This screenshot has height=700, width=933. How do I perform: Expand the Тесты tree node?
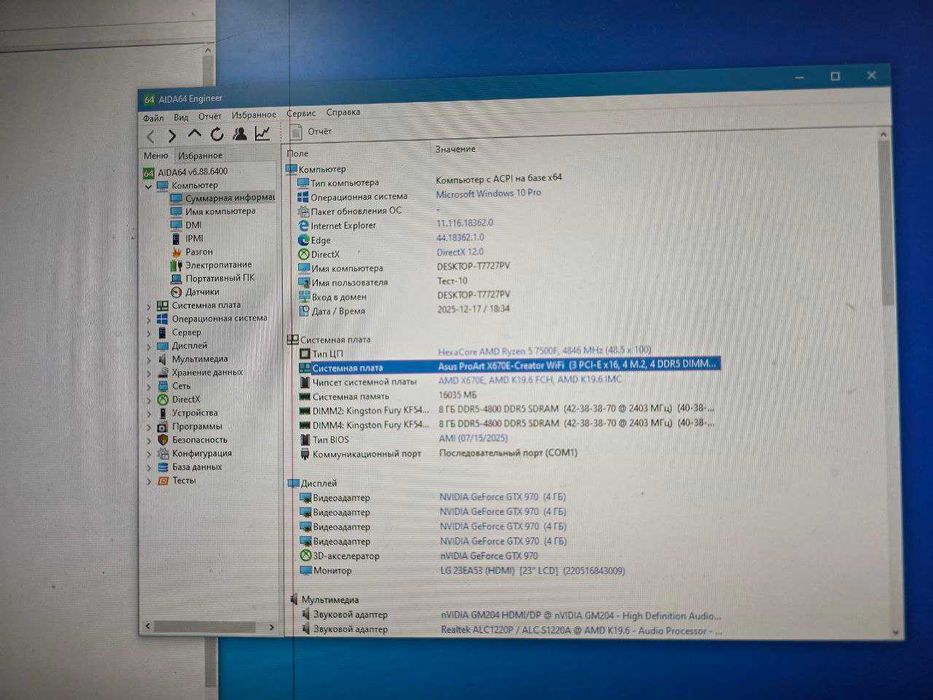point(149,481)
